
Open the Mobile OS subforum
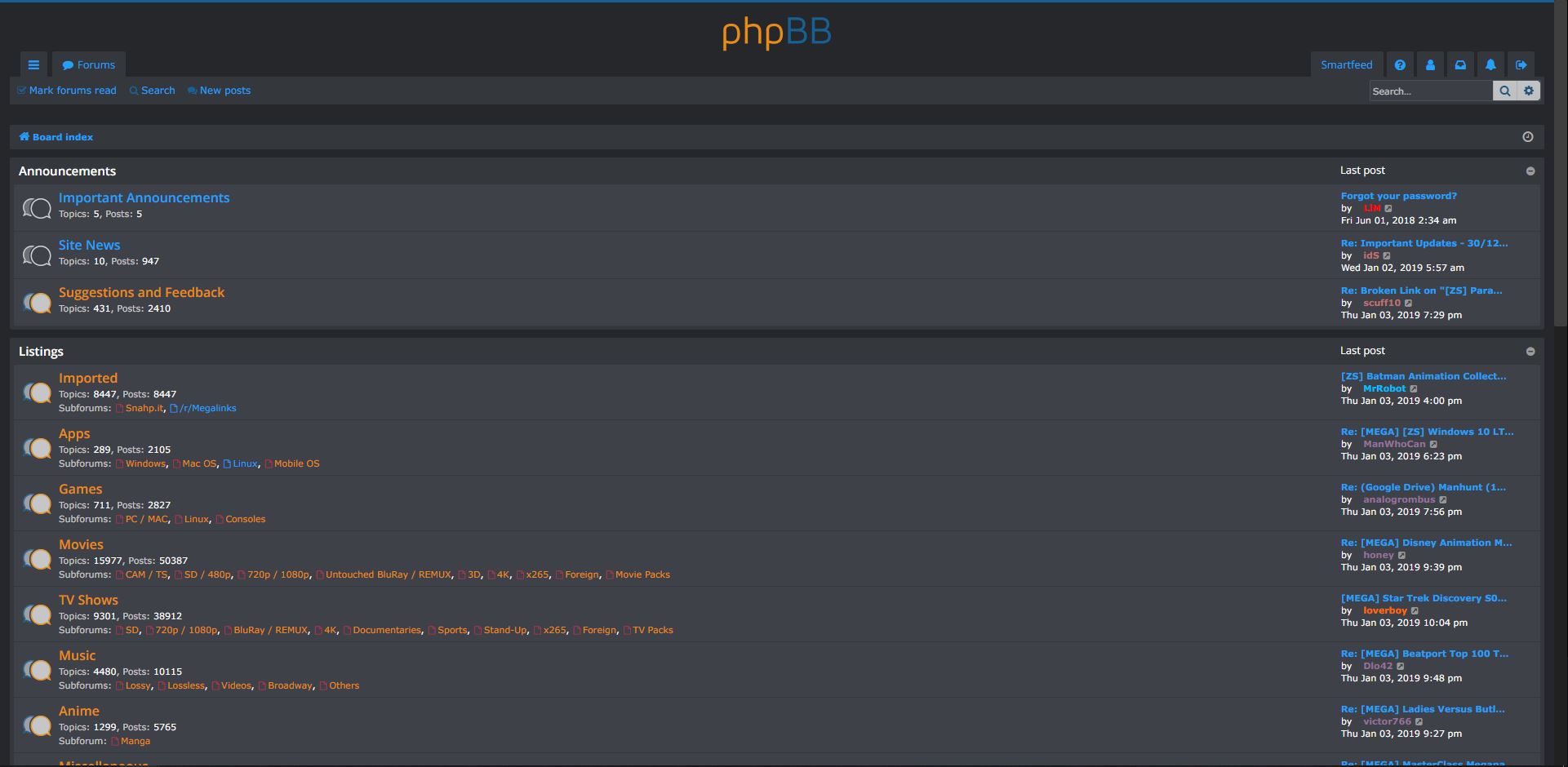click(x=292, y=463)
